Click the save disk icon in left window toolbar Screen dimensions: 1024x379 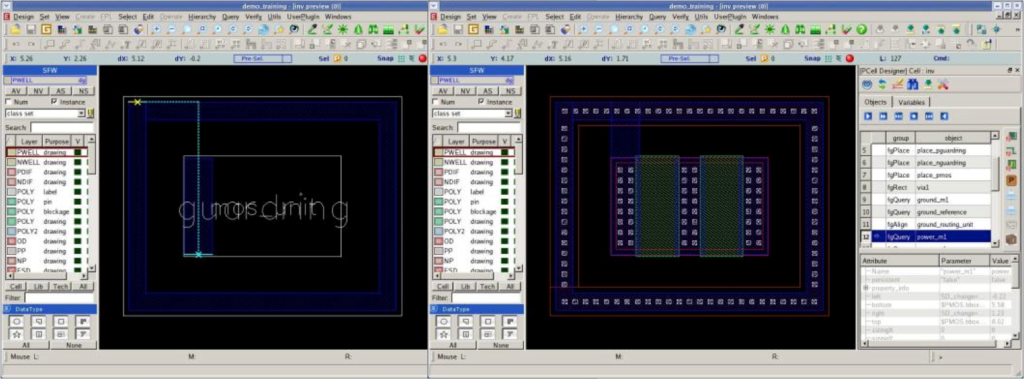pos(31,29)
